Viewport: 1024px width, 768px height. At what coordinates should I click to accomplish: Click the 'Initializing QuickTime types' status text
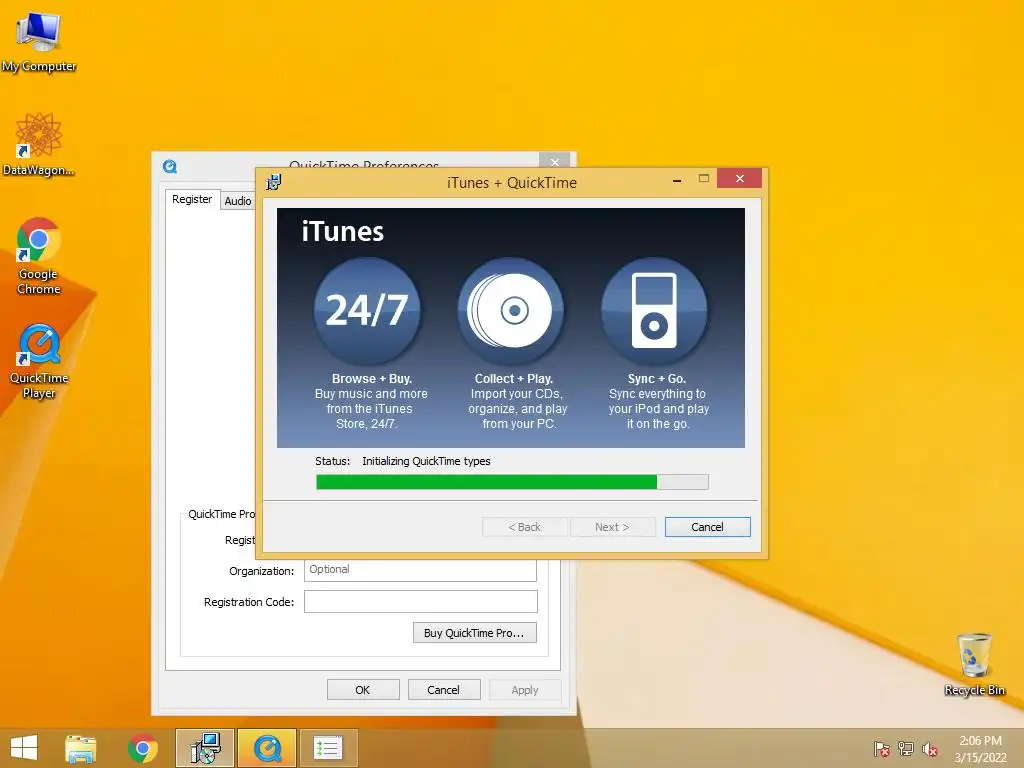(x=426, y=461)
